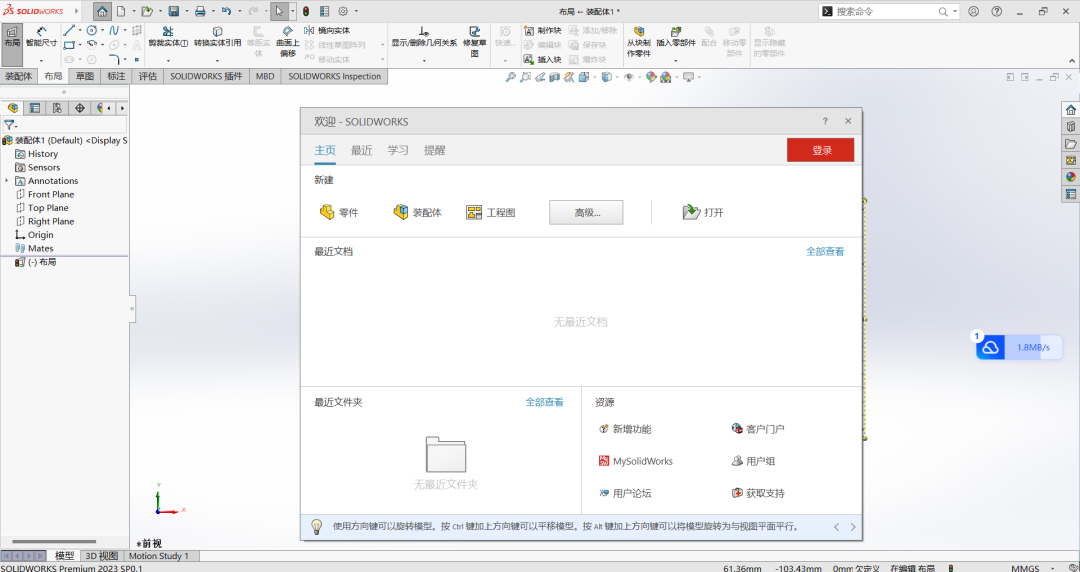Click the New document icon
1080x572 pixels.
click(121, 11)
